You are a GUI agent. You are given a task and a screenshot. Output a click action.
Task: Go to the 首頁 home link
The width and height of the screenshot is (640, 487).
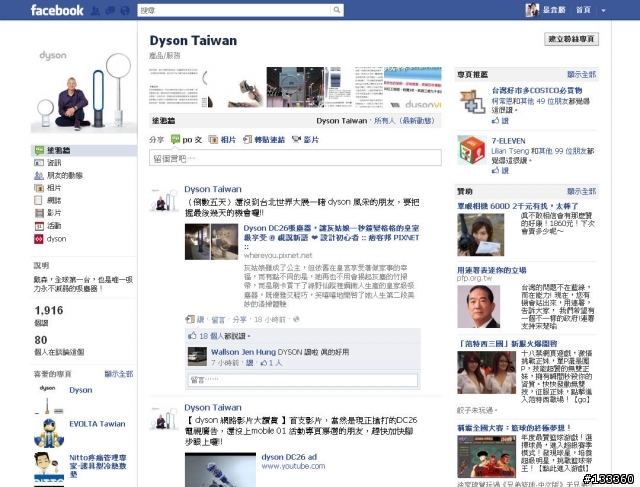point(583,10)
